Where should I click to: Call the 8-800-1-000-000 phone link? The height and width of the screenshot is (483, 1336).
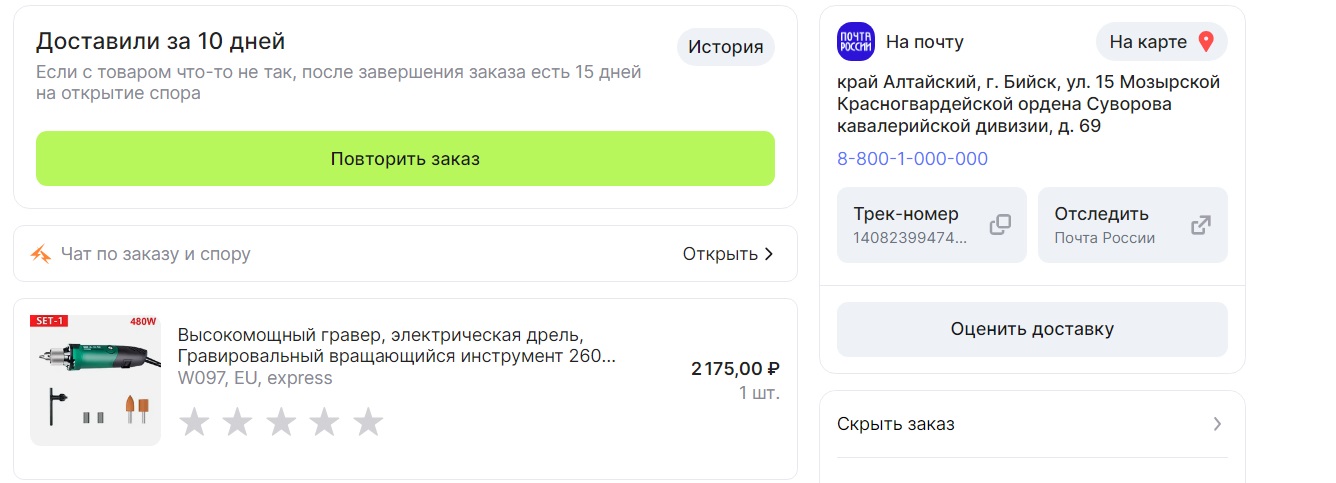pyautogui.click(x=912, y=159)
